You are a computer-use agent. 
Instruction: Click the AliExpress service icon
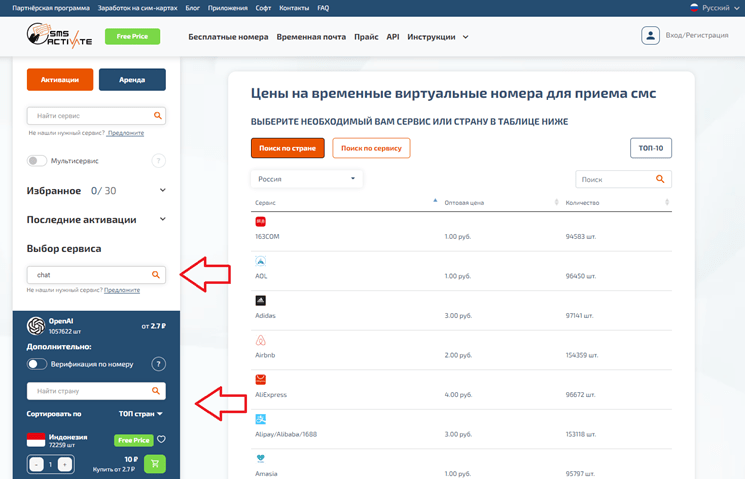[x=260, y=379]
